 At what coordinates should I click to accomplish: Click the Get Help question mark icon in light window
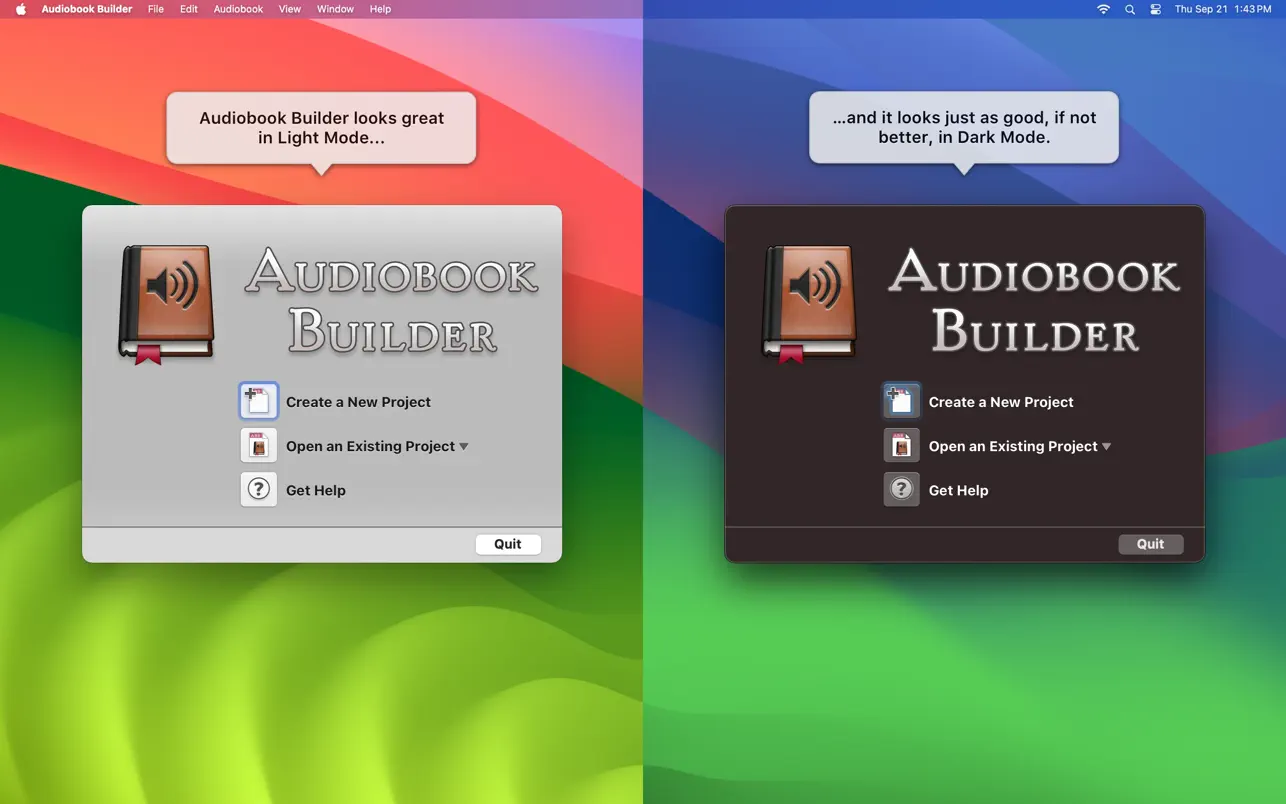pyautogui.click(x=258, y=490)
